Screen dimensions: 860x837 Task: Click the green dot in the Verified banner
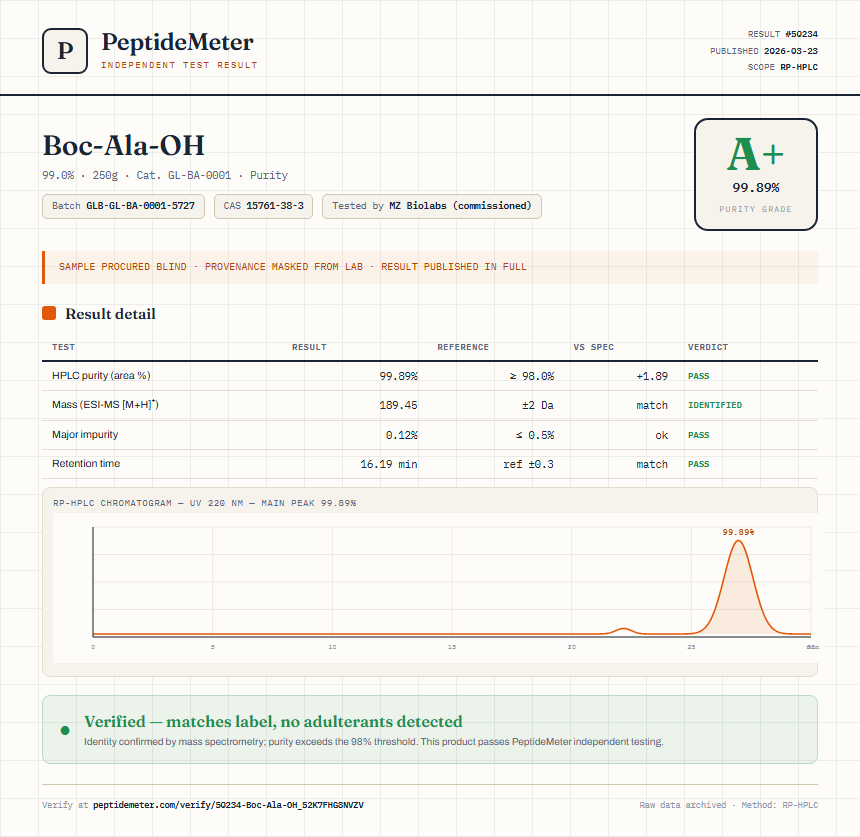(x=65, y=730)
